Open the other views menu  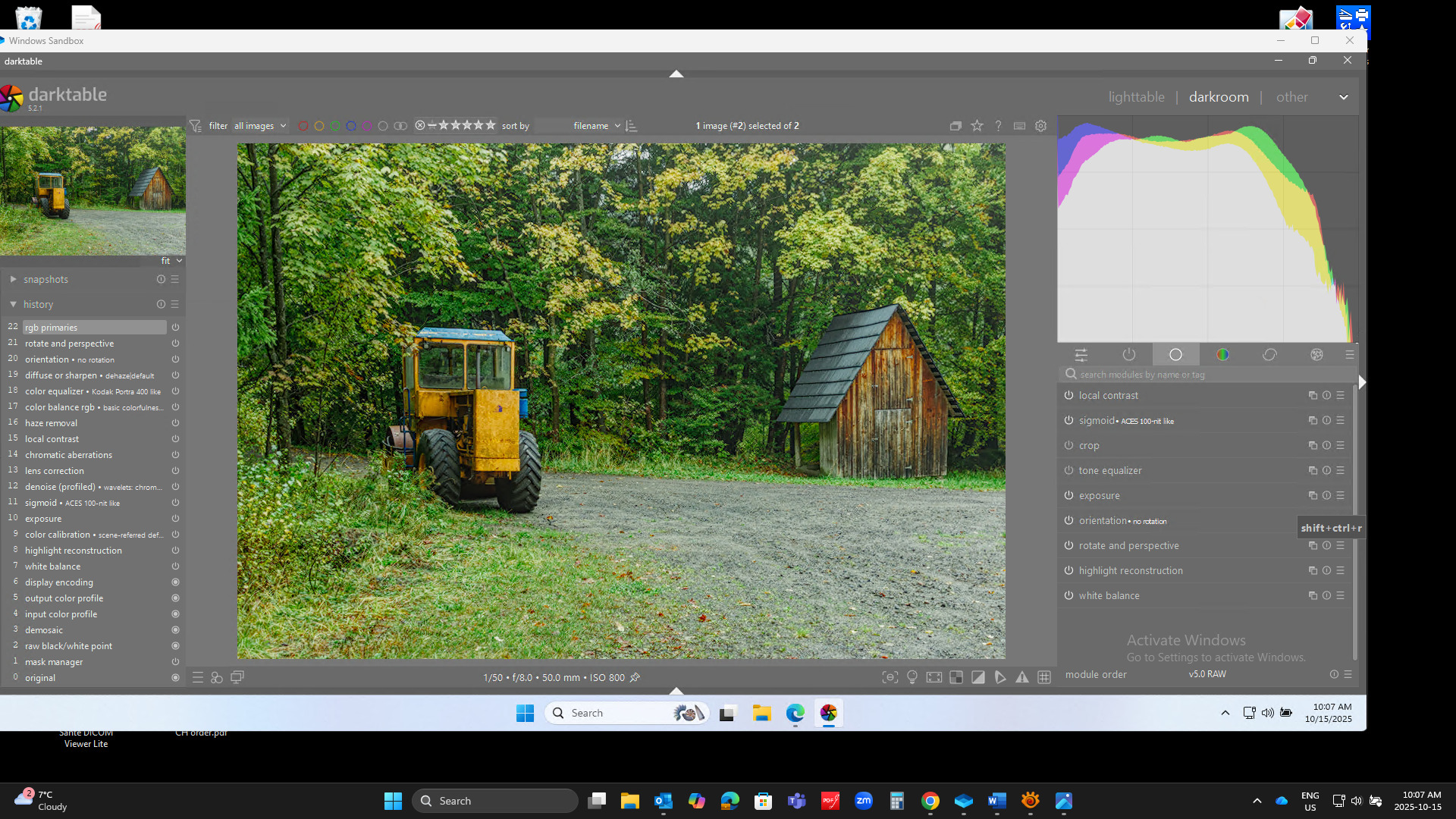1291,97
